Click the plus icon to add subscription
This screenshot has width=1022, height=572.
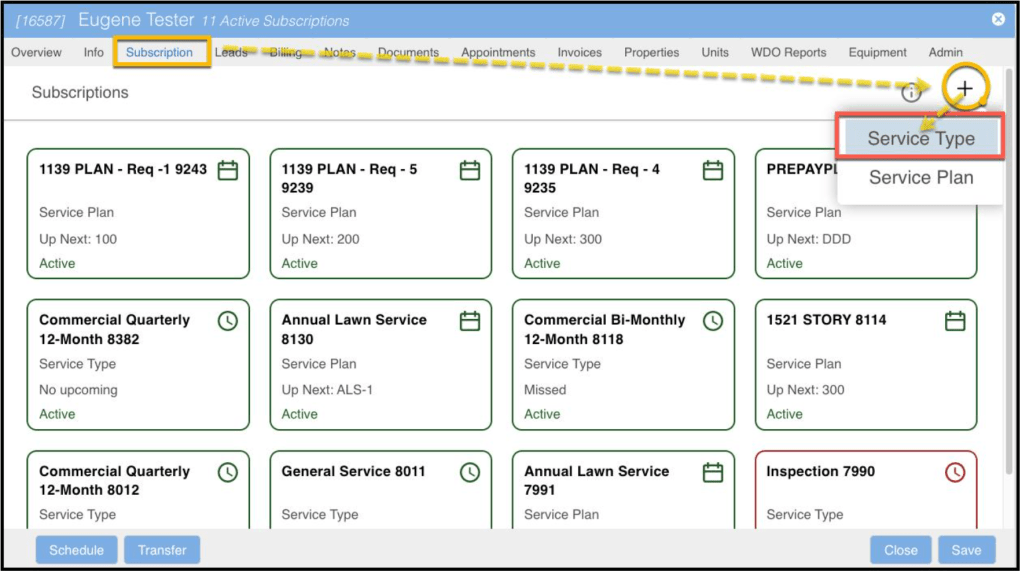pos(964,90)
